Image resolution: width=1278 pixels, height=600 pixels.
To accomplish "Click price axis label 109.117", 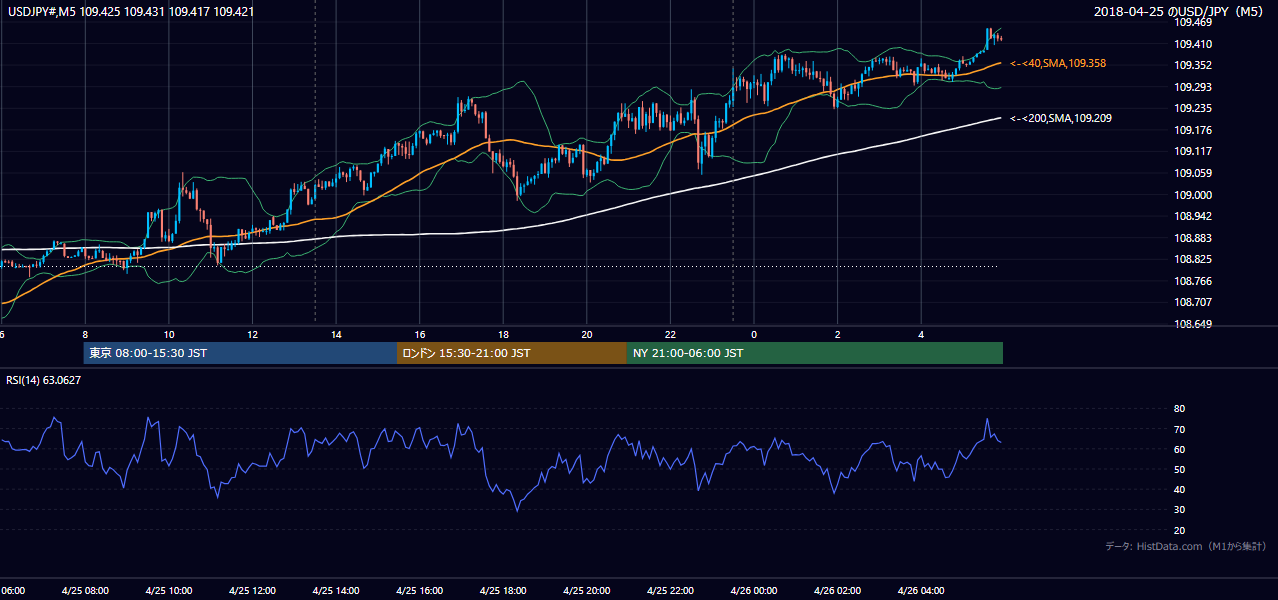I will tap(1193, 151).
